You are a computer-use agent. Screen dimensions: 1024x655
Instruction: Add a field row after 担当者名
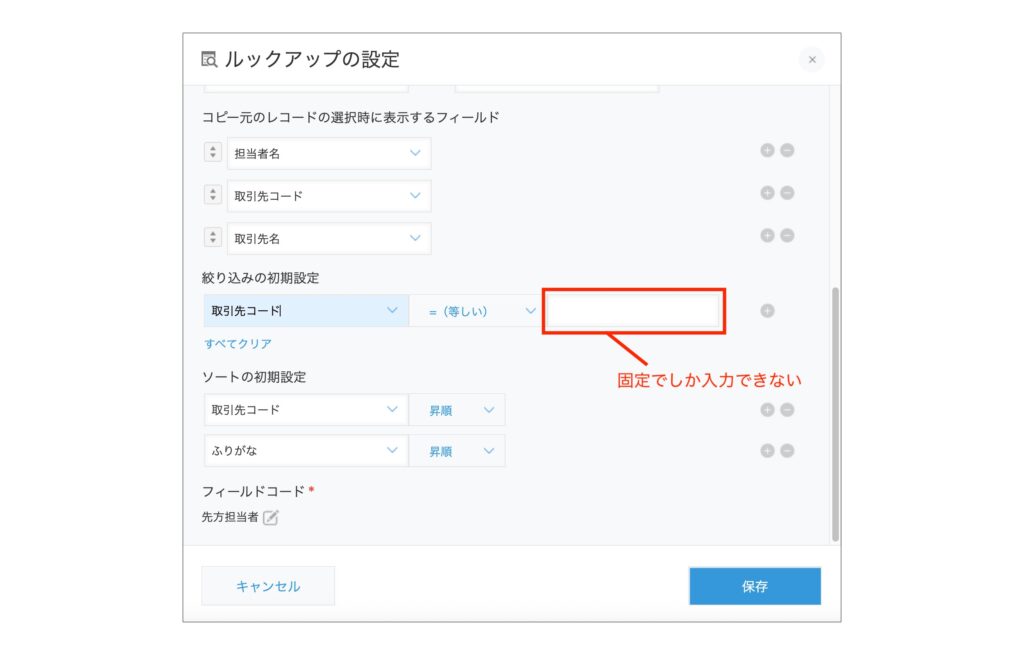pyautogui.click(x=767, y=150)
